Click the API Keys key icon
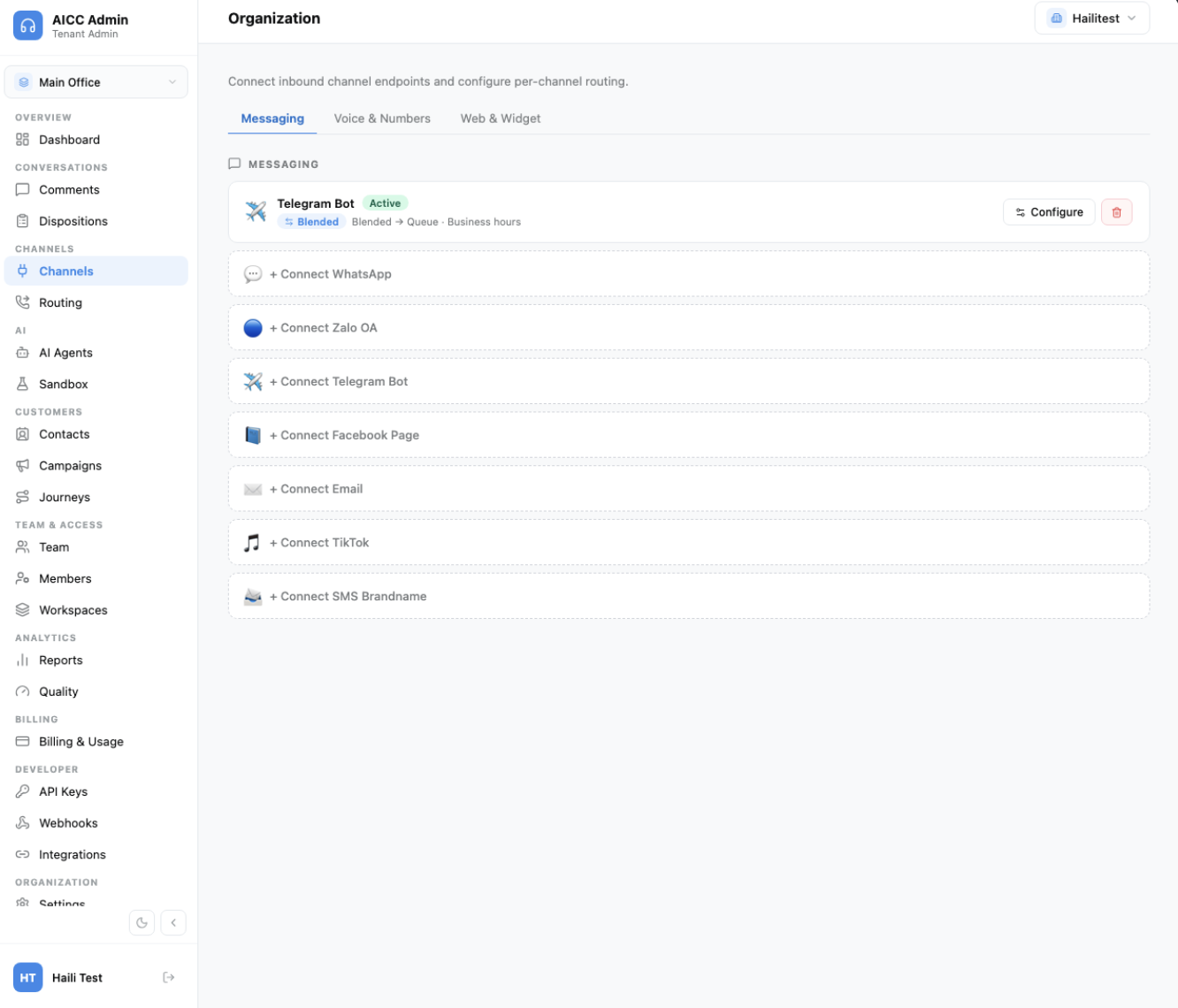Image resolution: width=1178 pixels, height=1008 pixels. [x=23, y=791]
